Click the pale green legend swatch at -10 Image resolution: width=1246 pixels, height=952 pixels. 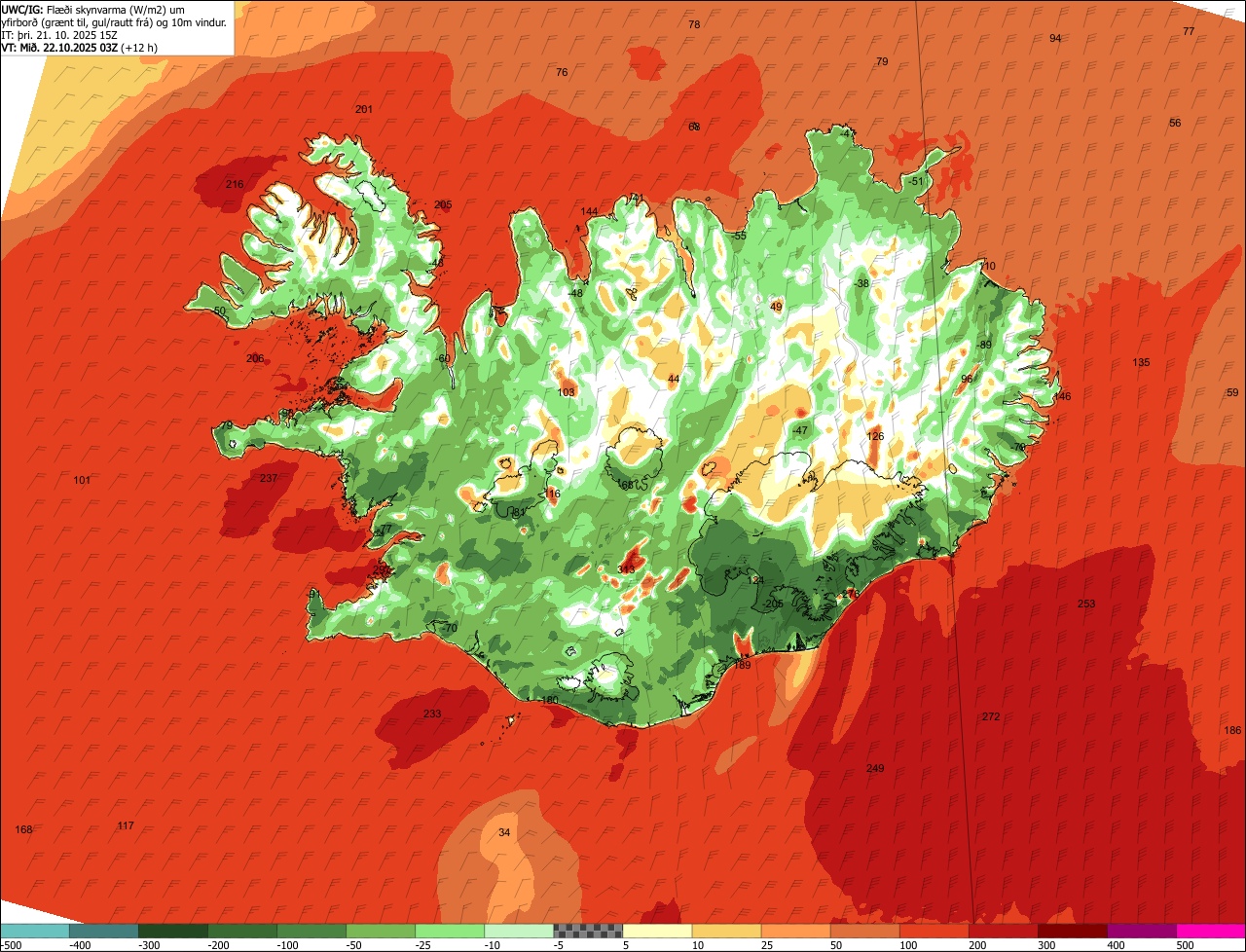[x=518, y=931]
